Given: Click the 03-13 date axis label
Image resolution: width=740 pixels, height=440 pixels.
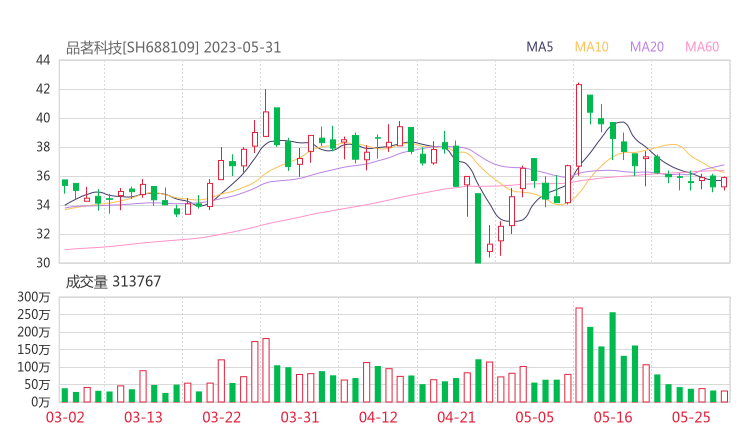Looking at the screenshot, I should pos(143,417).
